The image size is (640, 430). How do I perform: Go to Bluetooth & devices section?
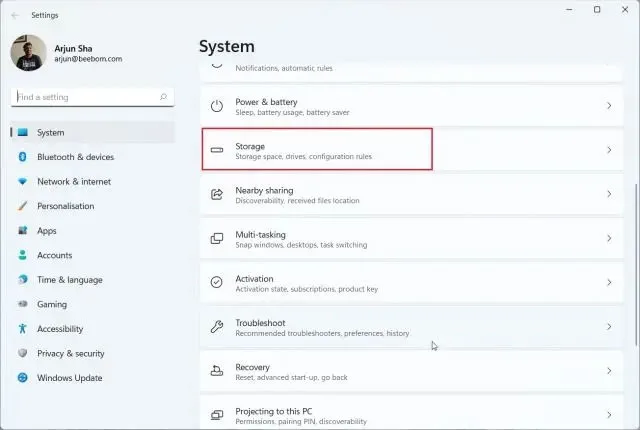tap(93, 157)
